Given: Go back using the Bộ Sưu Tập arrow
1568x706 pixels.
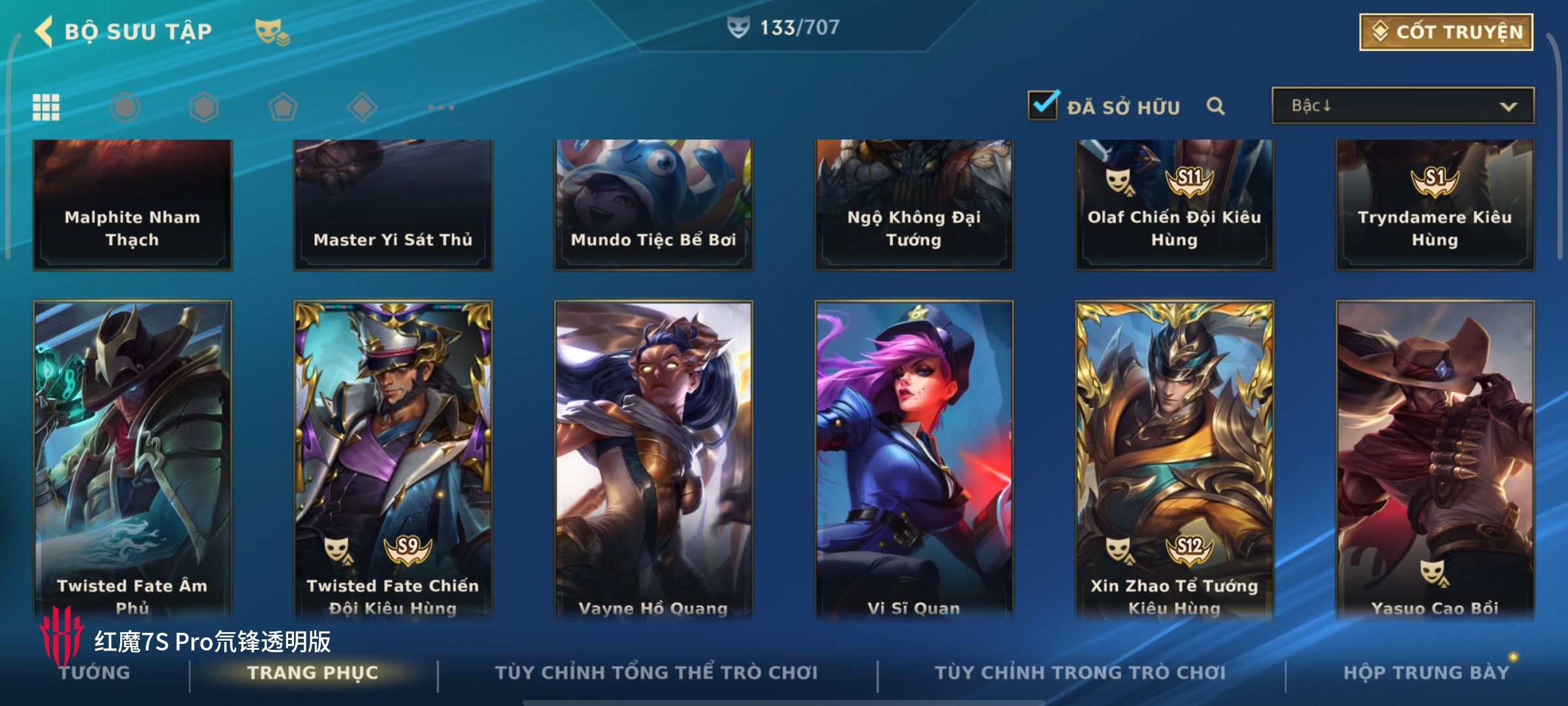Looking at the screenshot, I should pos(44,31).
